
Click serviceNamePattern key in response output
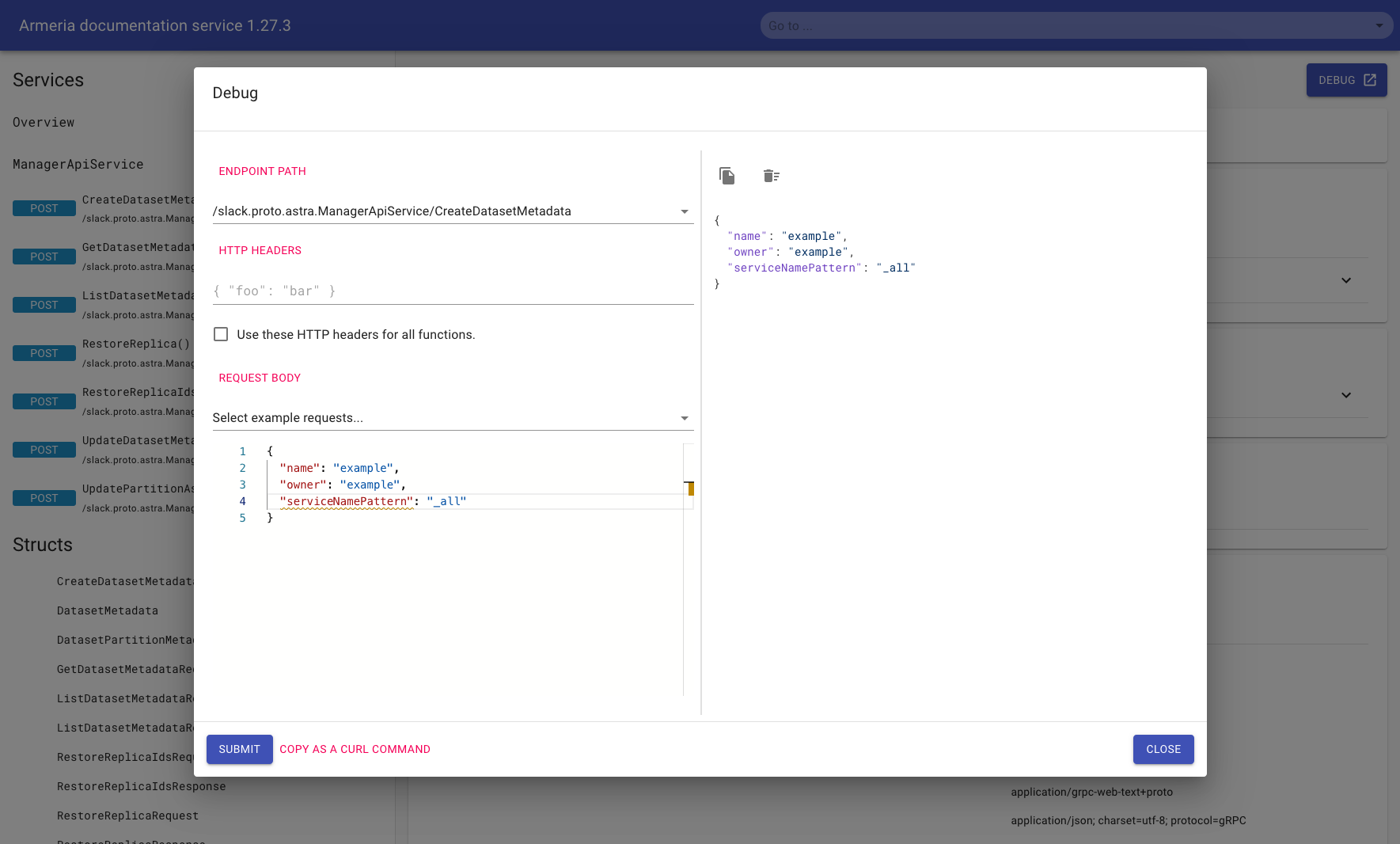coord(795,268)
